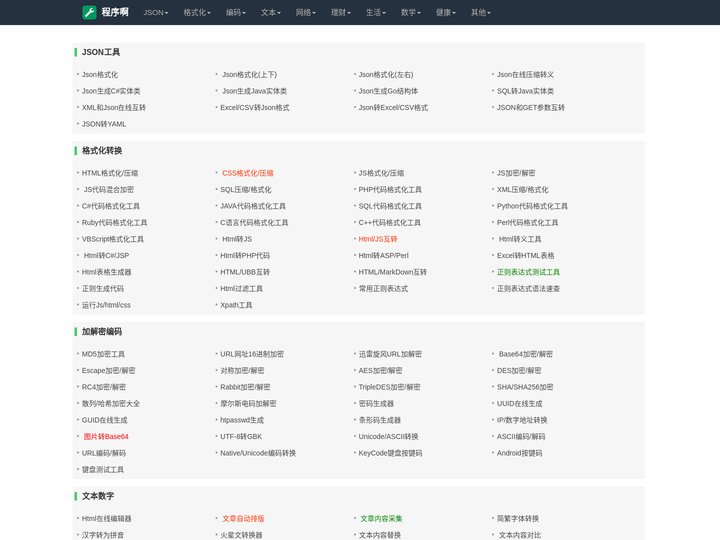Open 键盘测试工具 link
The image size is (720, 540).
click(x=103, y=470)
